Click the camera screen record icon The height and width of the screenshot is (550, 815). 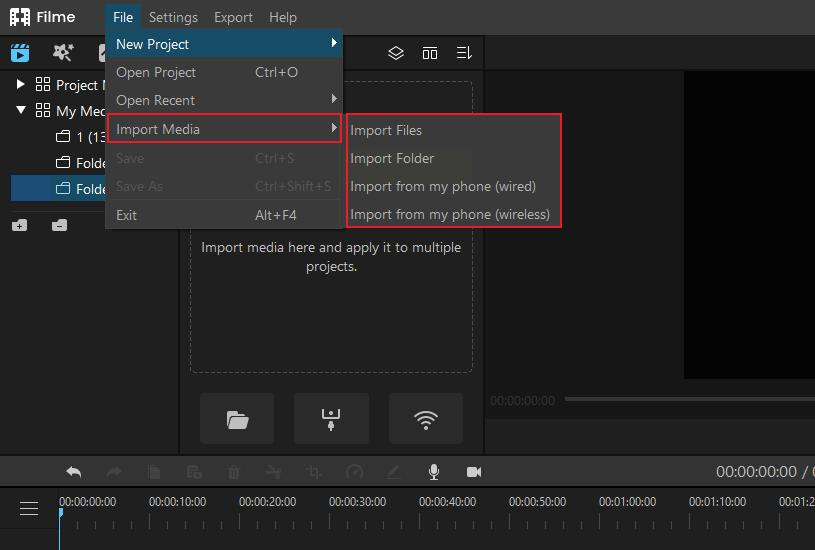tap(474, 472)
